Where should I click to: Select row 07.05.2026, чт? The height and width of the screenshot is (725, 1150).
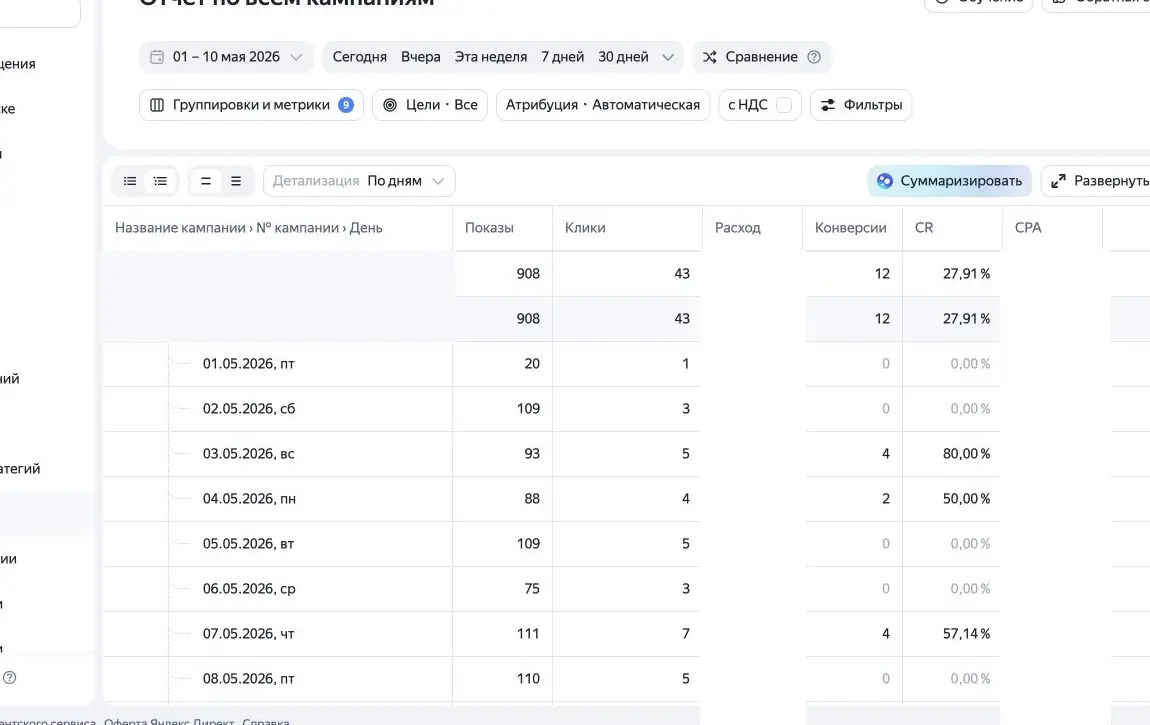[249, 634]
